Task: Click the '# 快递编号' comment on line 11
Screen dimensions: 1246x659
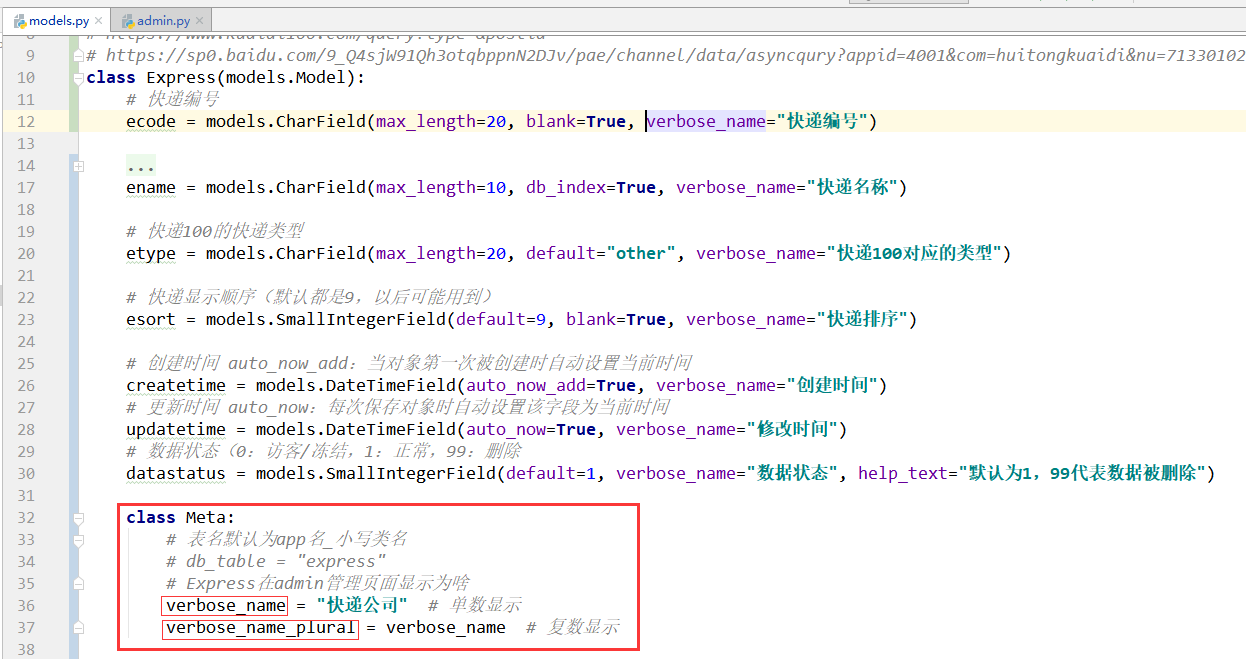Action: [x=173, y=100]
